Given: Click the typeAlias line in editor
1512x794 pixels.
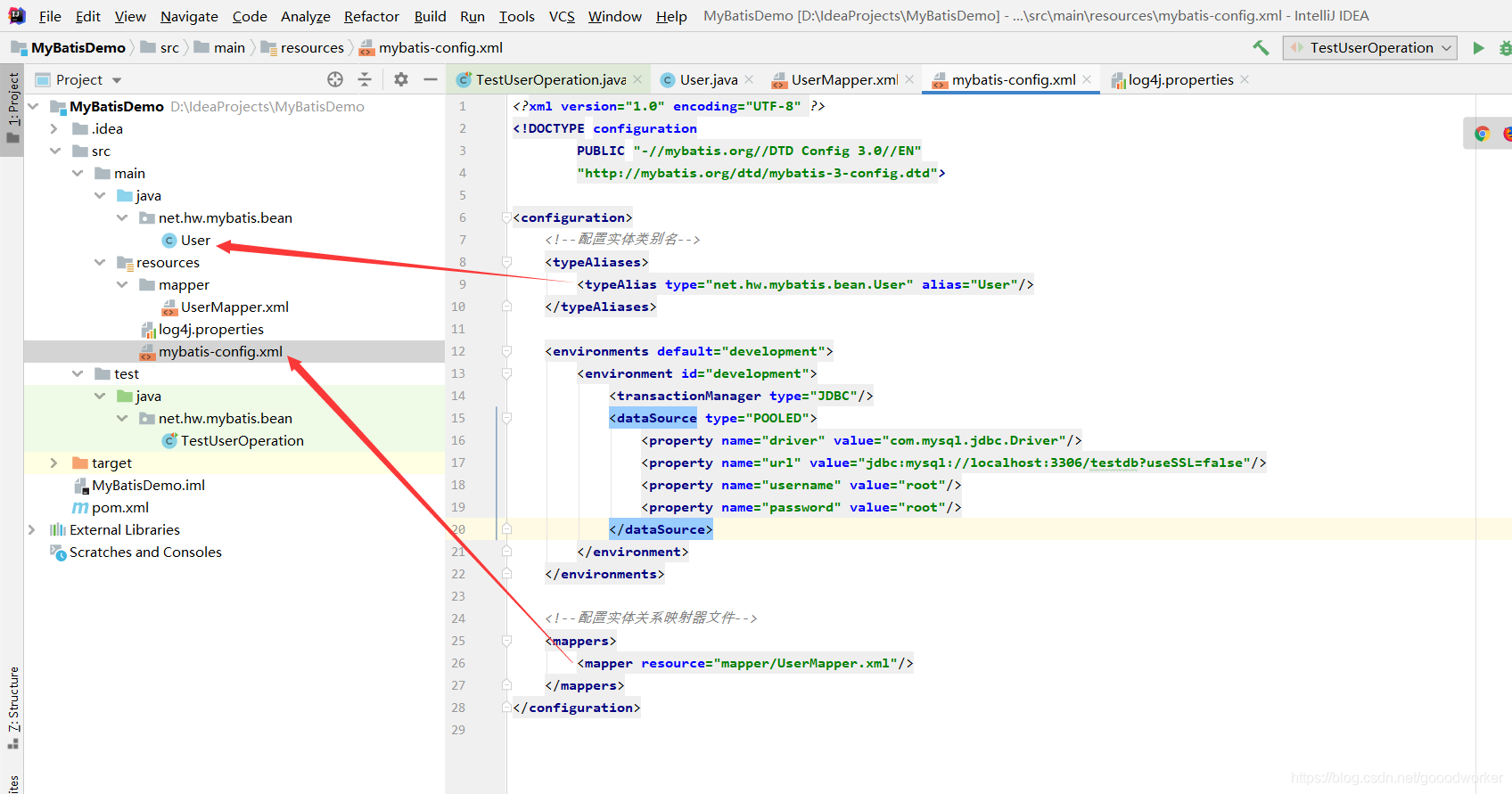Looking at the screenshot, I should pyautogui.click(x=805, y=284).
